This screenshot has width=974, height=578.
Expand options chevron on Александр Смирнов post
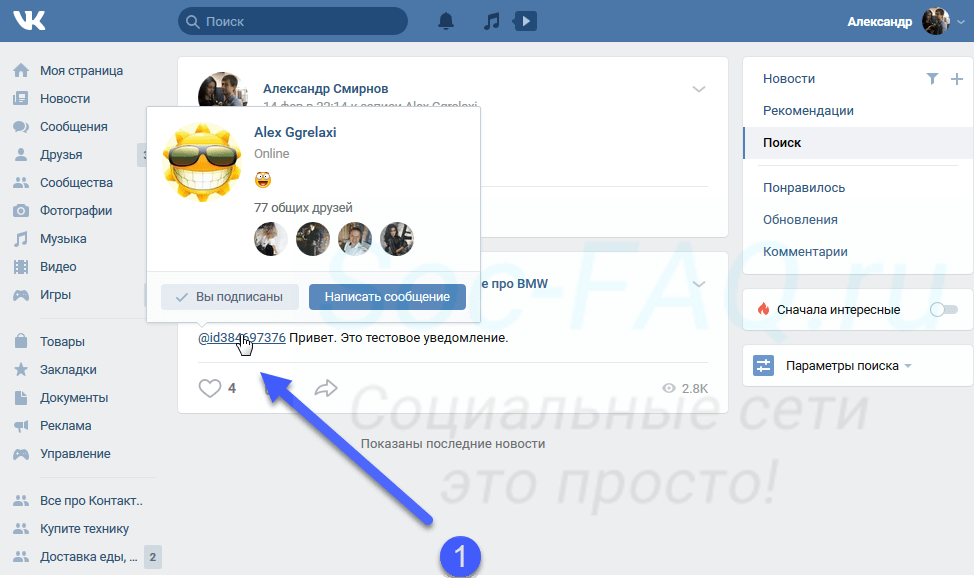699,90
